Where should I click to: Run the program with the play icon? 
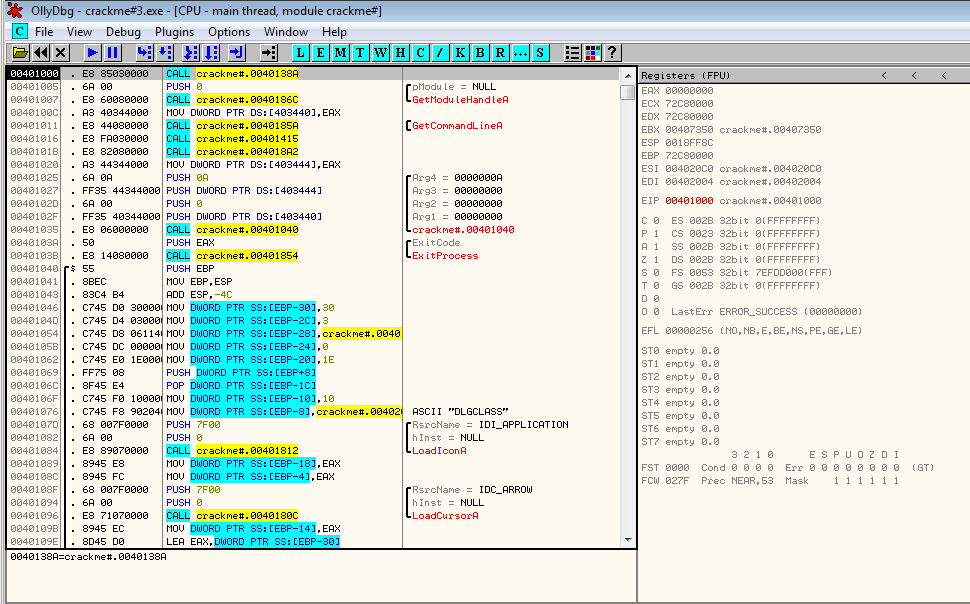pyautogui.click(x=92, y=52)
